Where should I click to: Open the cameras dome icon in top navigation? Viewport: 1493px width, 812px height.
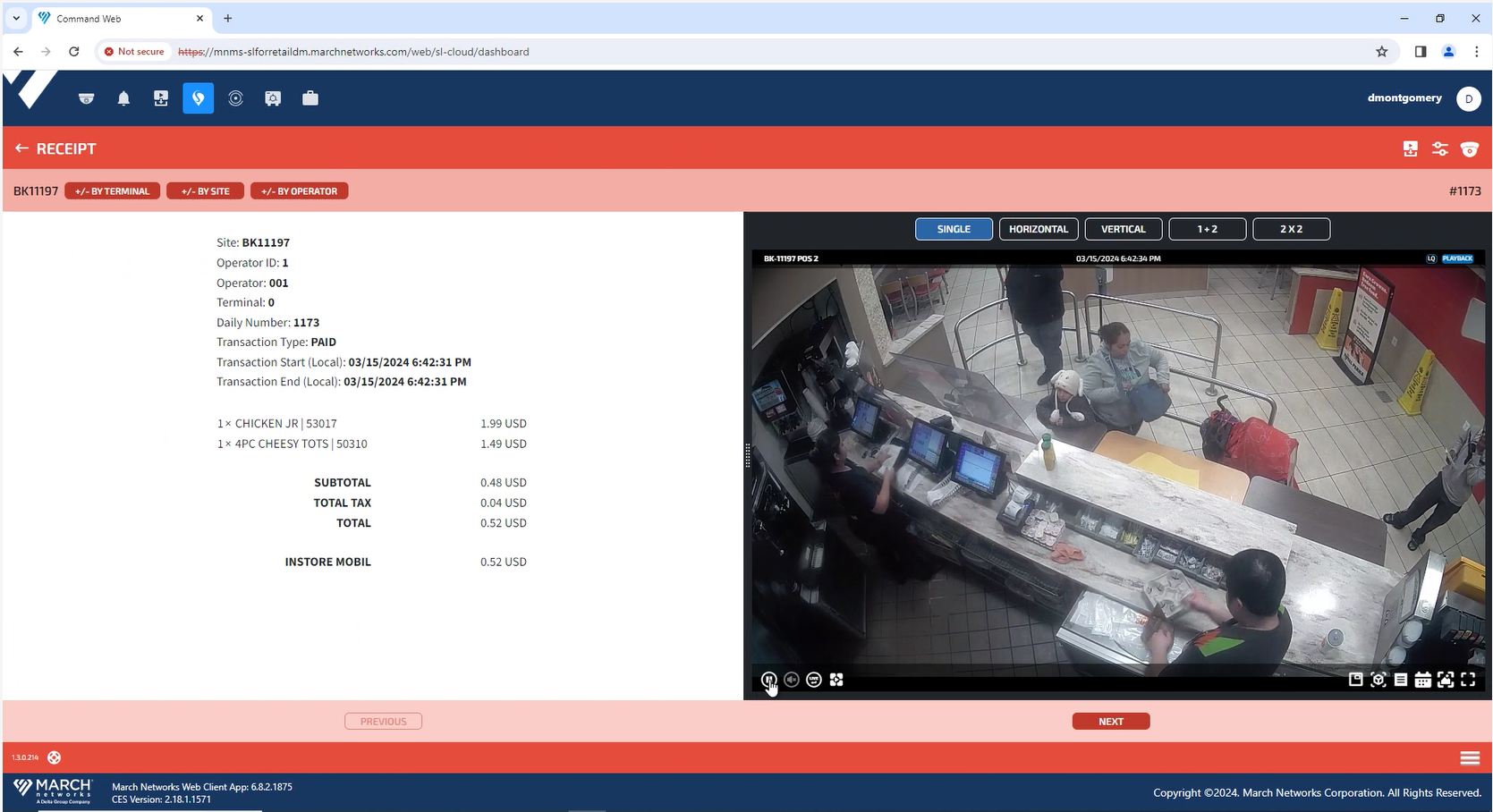pos(86,98)
